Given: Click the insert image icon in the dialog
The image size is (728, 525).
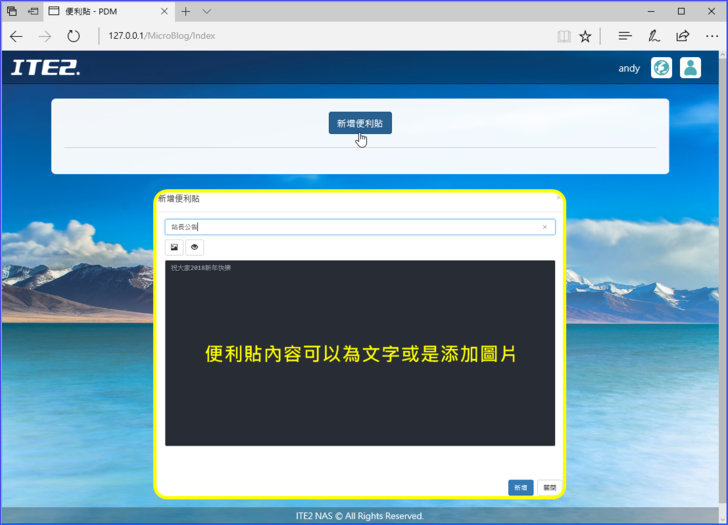Looking at the screenshot, I should pyautogui.click(x=174, y=247).
